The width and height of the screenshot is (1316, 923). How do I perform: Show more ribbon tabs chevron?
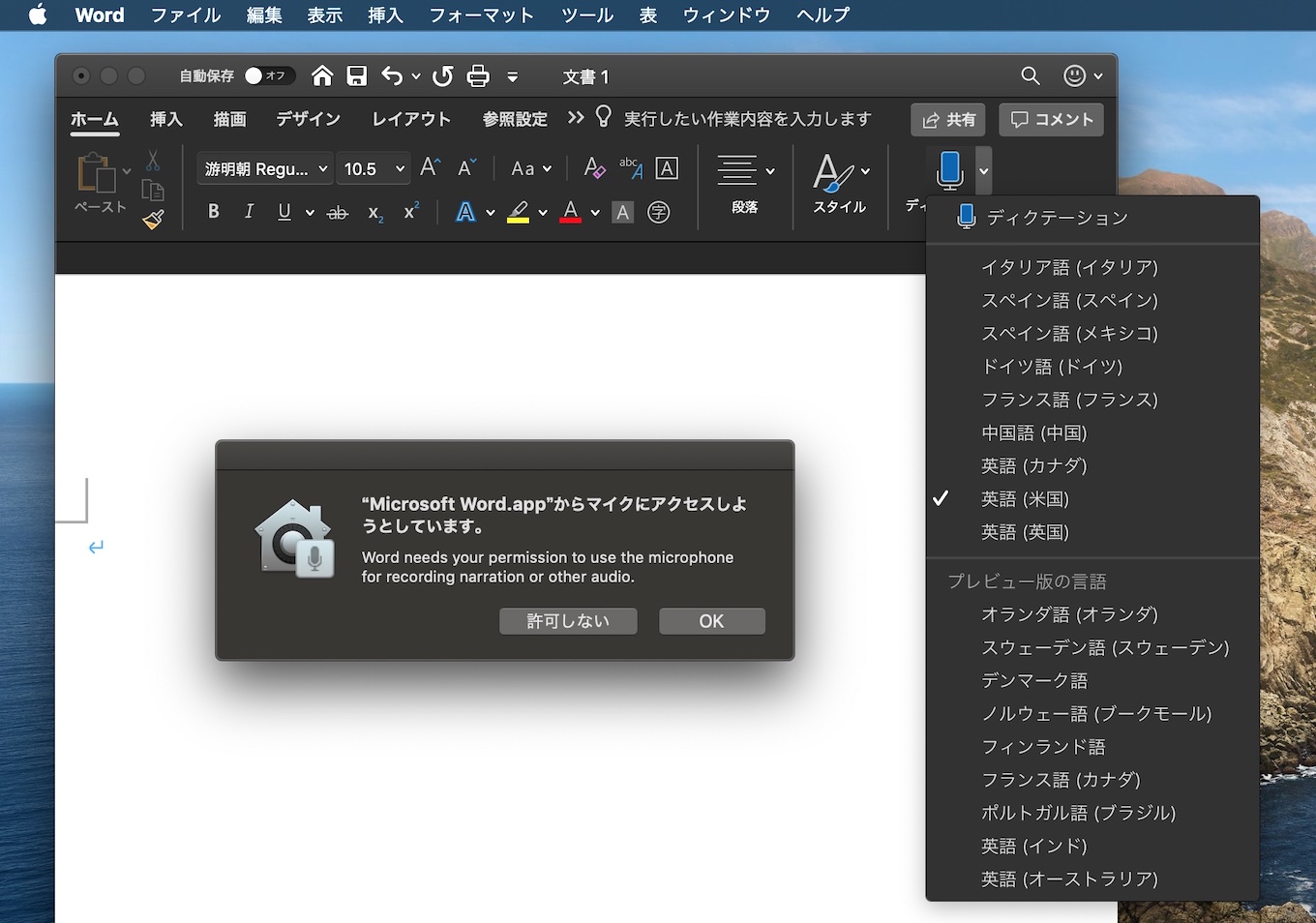[577, 117]
